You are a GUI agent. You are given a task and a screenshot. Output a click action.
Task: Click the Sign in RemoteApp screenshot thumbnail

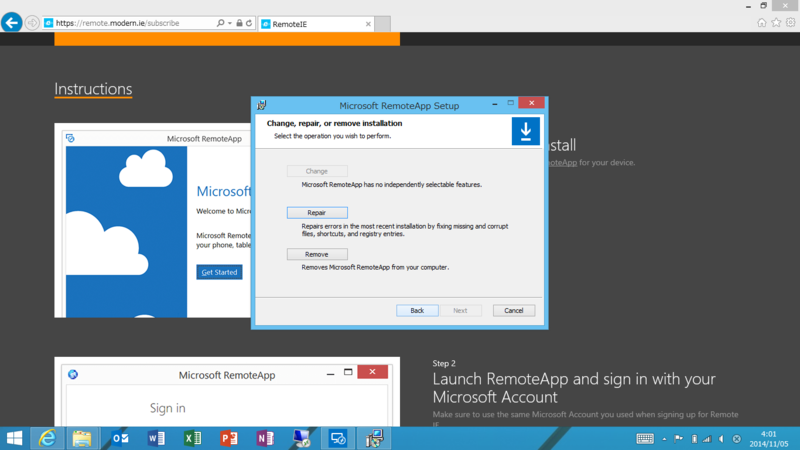[227, 392]
